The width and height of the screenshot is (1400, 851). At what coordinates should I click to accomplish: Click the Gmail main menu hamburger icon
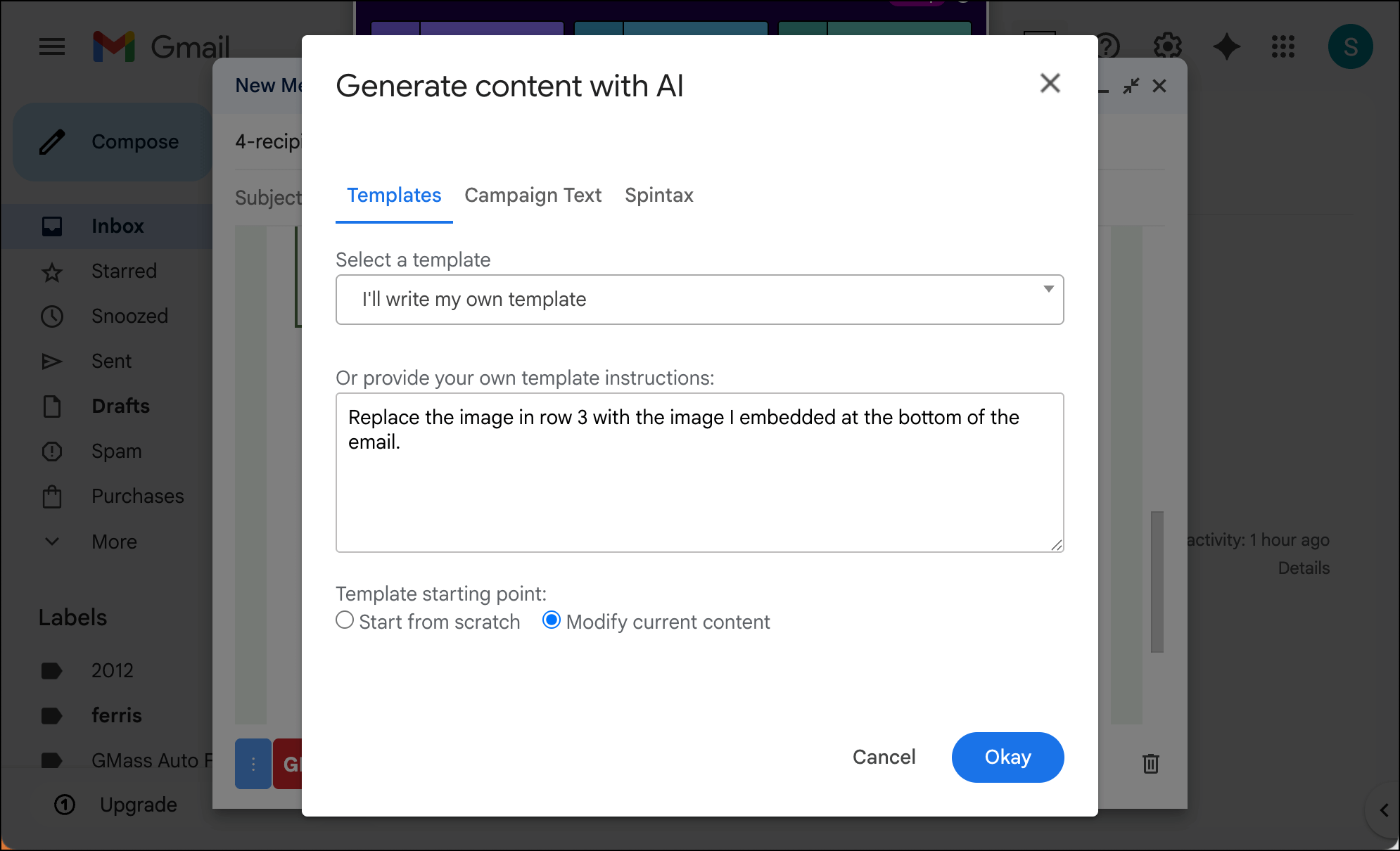tap(51, 47)
